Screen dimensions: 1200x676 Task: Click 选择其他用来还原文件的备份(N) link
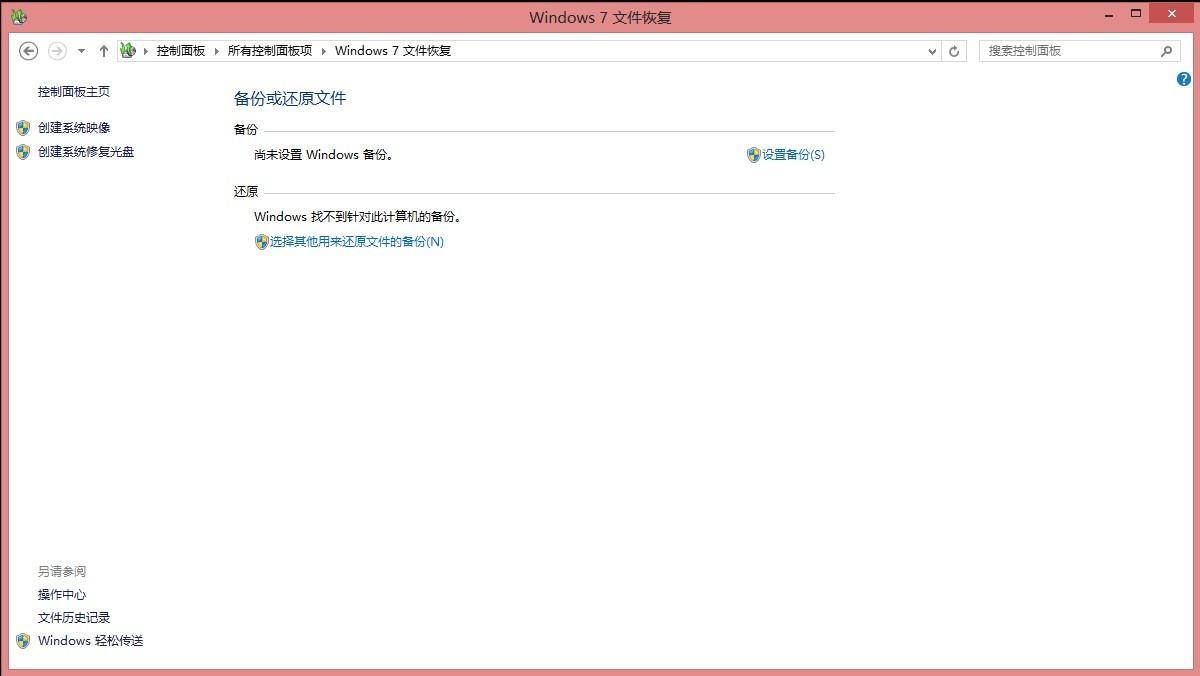357,242
